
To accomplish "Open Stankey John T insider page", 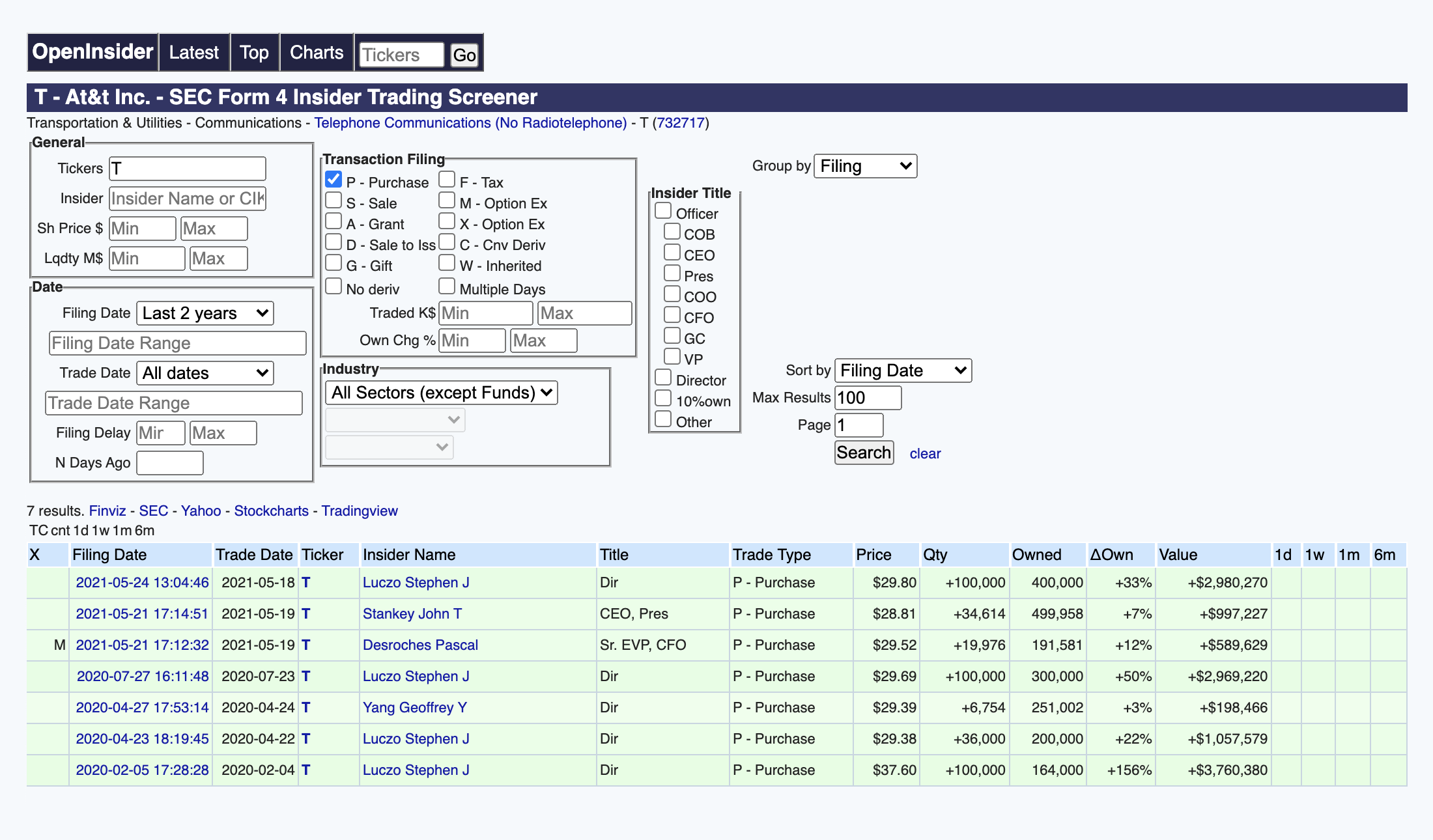I will [412, 614].
